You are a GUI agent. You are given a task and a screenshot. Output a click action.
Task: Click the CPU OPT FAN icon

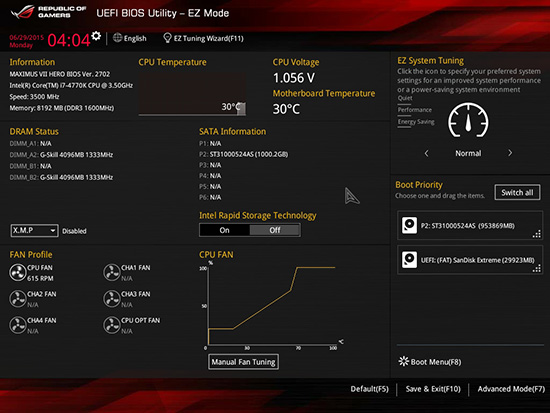[x=112, y=325]
